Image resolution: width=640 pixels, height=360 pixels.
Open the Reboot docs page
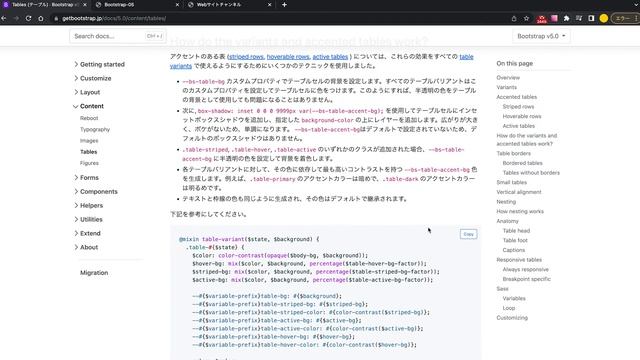89,118
